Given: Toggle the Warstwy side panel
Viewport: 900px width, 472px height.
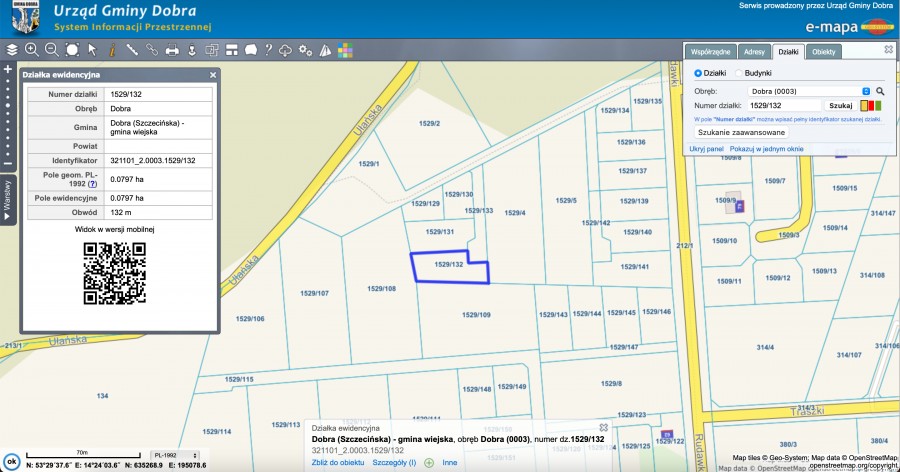Looking at the screenshot, I should tap(7, 199).
